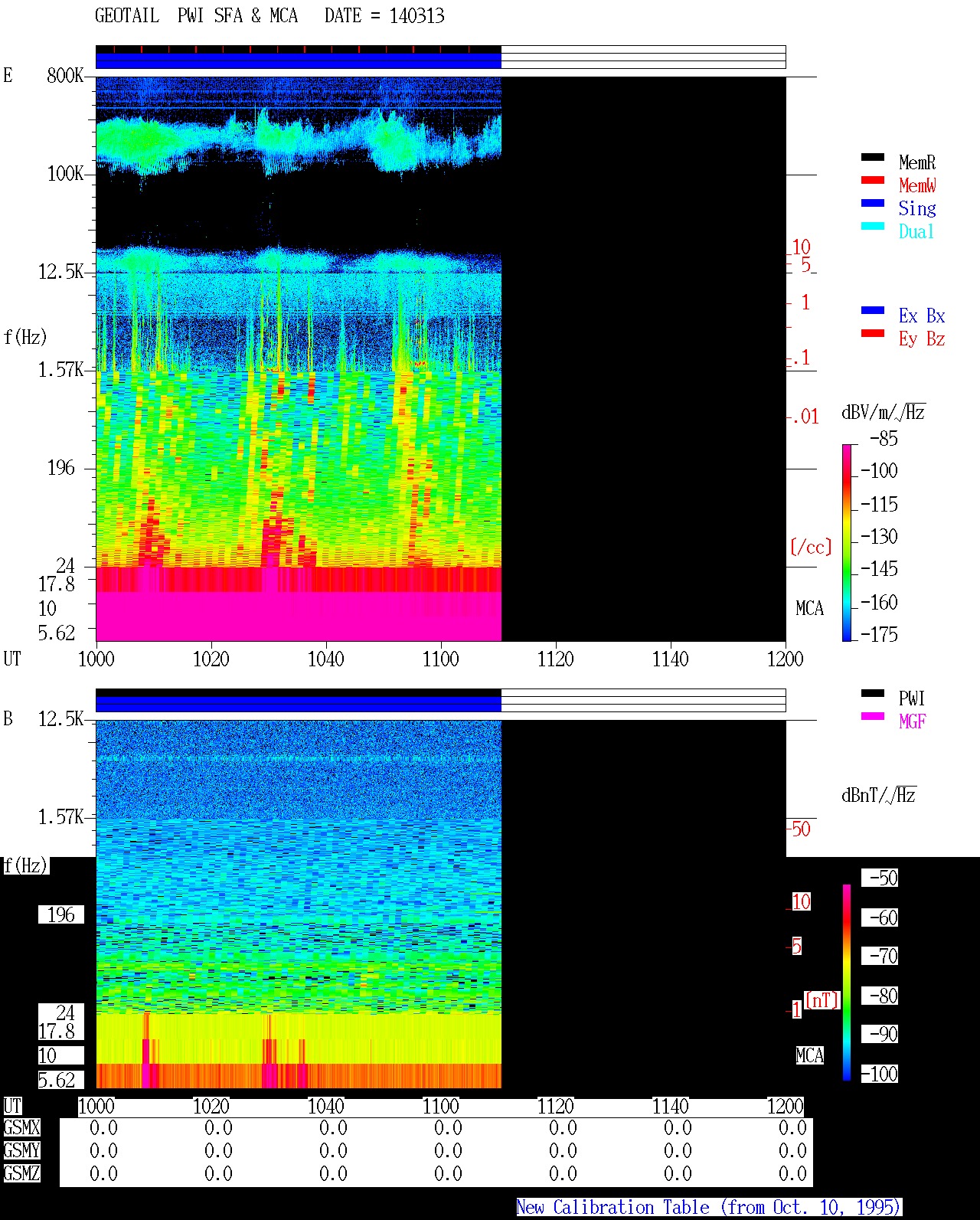The image size is (980, 1220).
Task: Click the 'f(Hz)' label on E panel
Action: point(25,337)
